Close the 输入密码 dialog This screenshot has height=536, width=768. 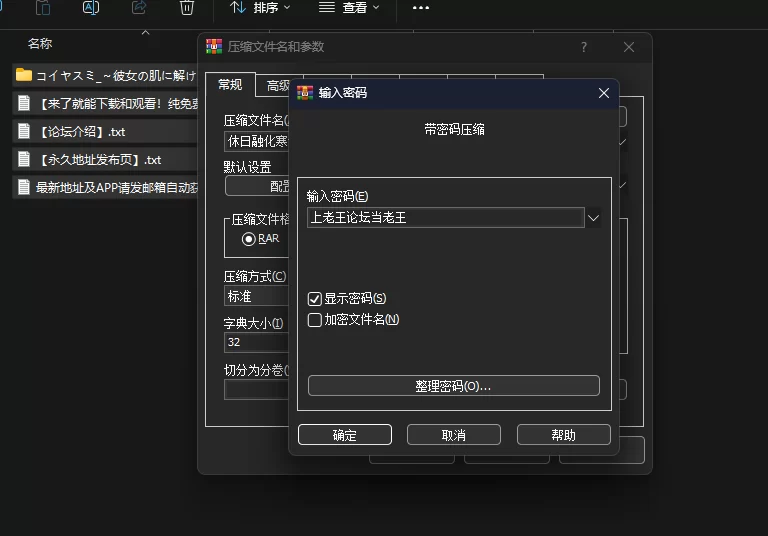(604, 93)
